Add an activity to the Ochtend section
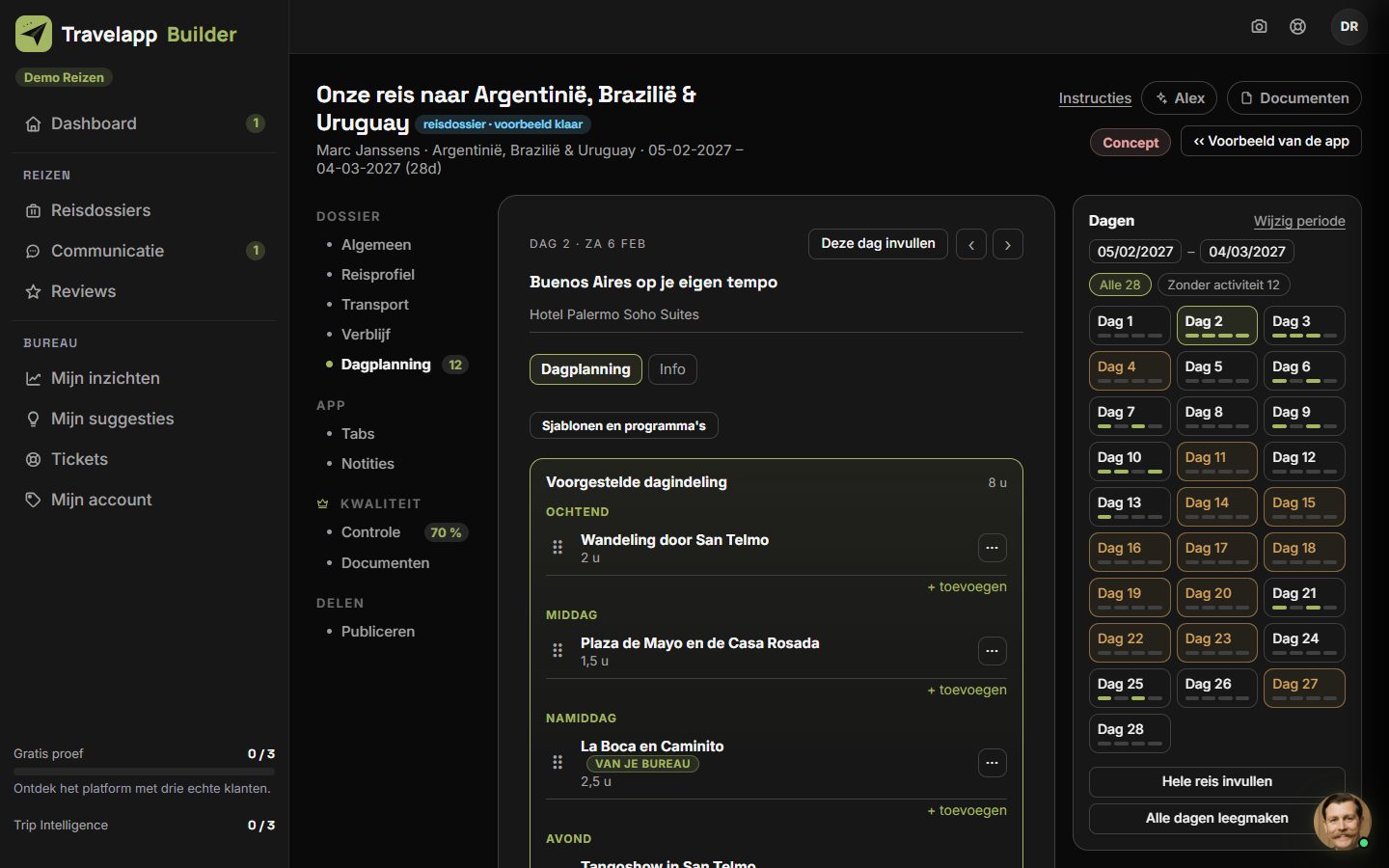 (967, 586)
